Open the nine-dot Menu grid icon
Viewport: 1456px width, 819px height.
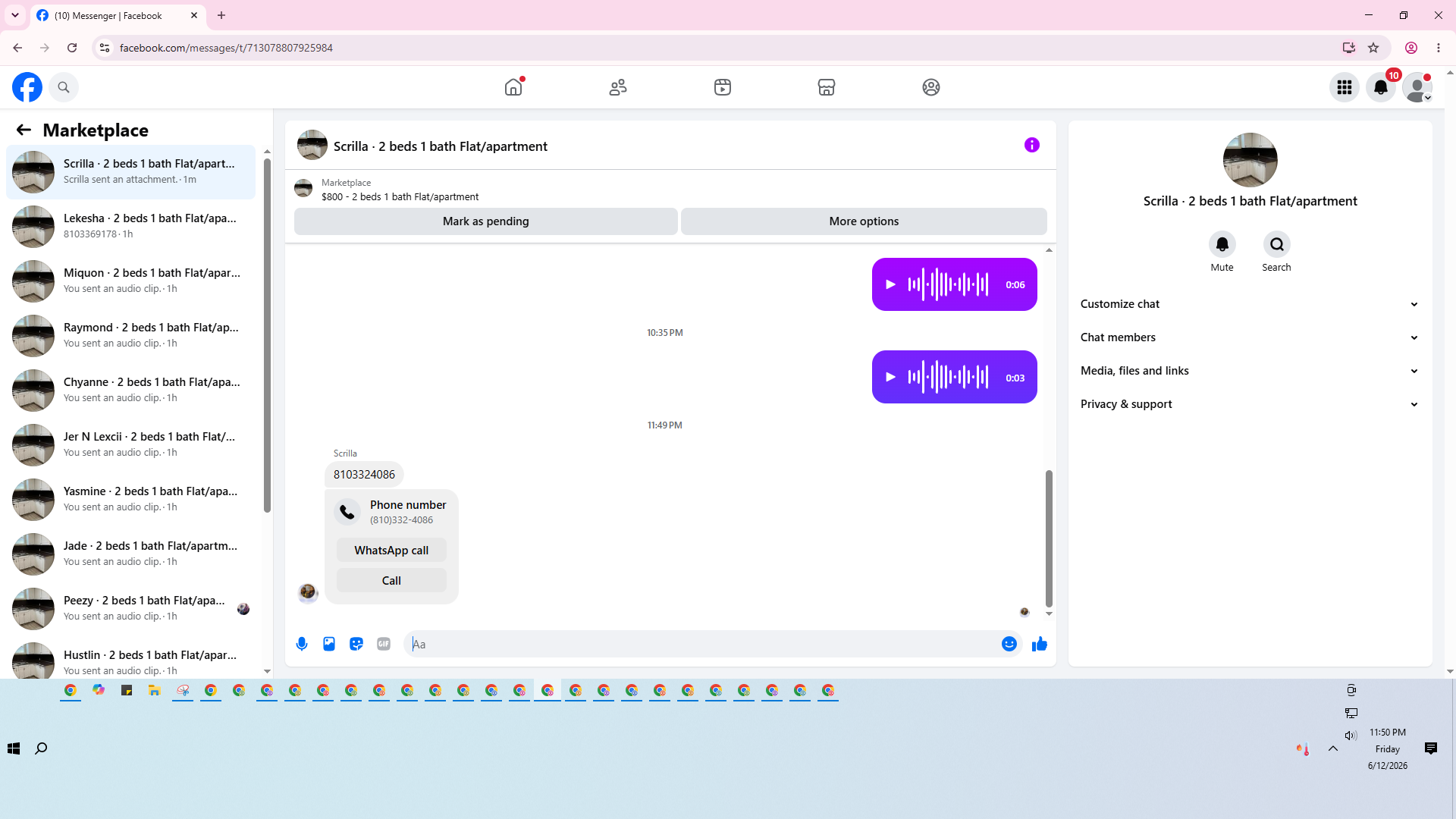point(1345,87)
